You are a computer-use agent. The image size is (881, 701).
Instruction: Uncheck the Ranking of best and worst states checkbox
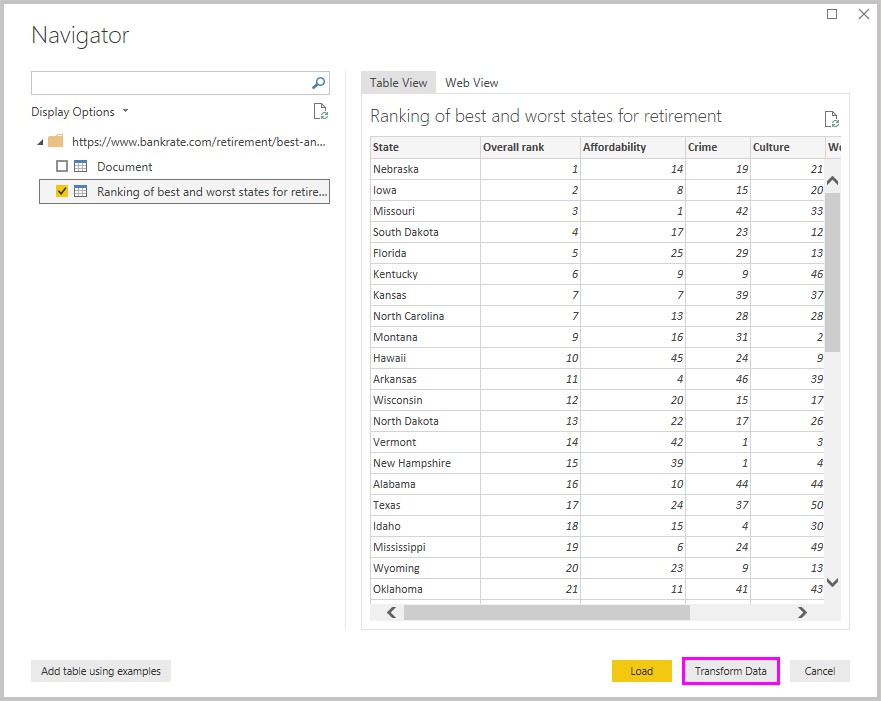pyautogui.click(x=62, y=192)
